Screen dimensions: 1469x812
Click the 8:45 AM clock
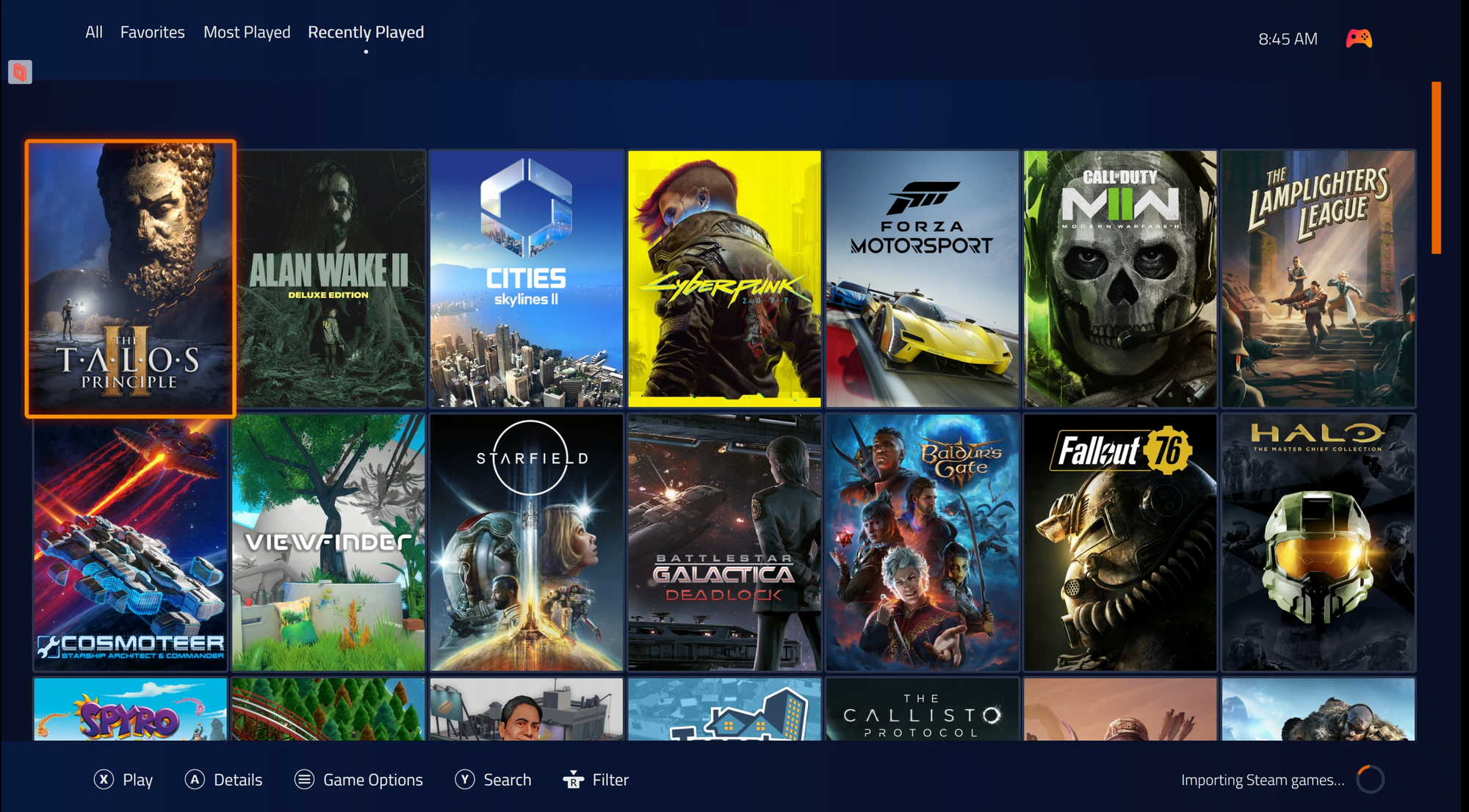click(1288, 39)
